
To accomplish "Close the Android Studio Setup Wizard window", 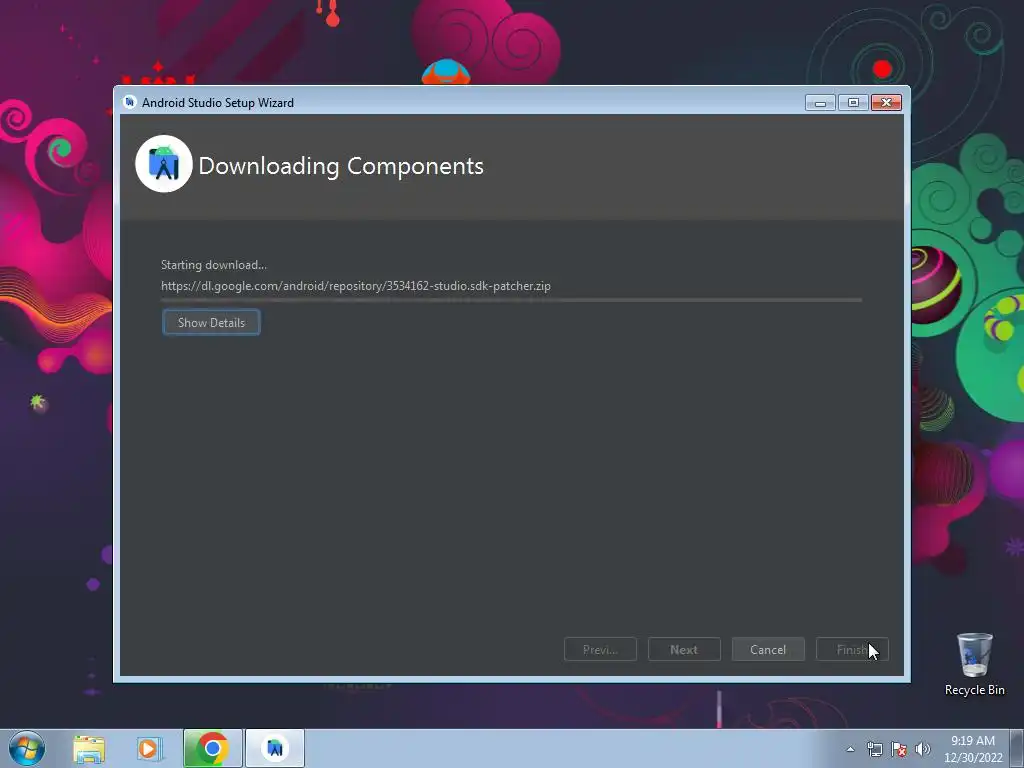I will (x=886, y=103).
